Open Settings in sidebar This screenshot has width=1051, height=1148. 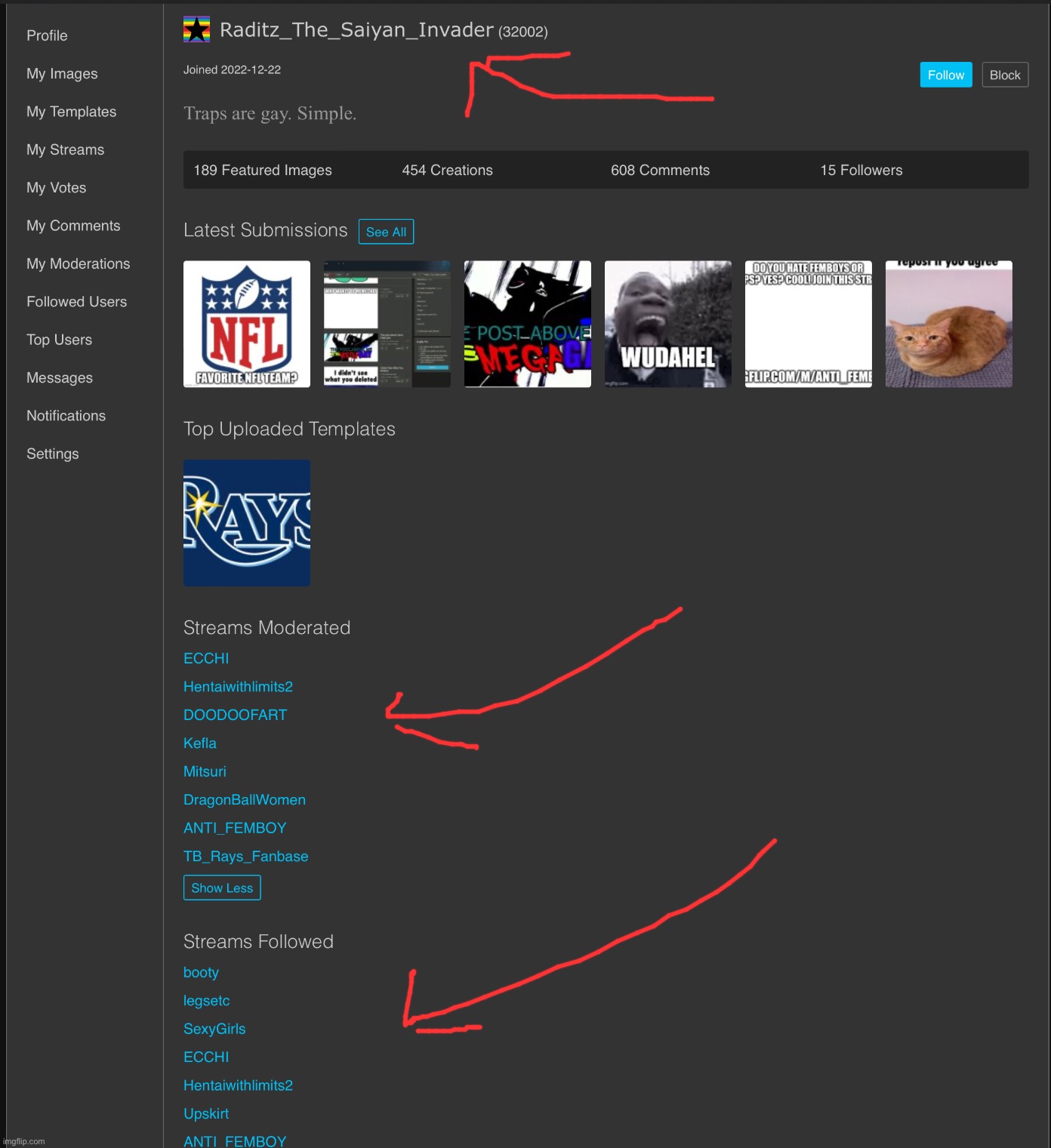52,454
